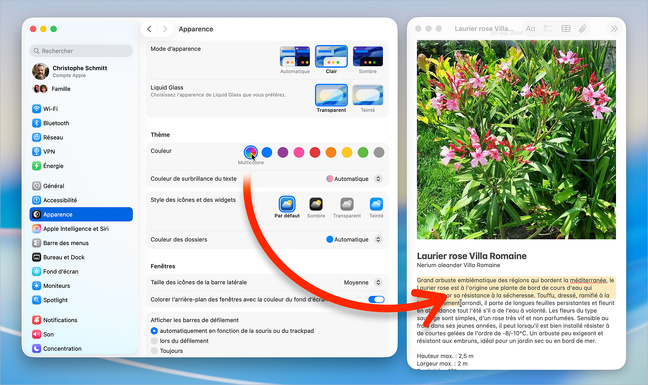The image size is (648, 385).
Task: Open the Aa text format menu in Notes
Action: tap(530, 29)
